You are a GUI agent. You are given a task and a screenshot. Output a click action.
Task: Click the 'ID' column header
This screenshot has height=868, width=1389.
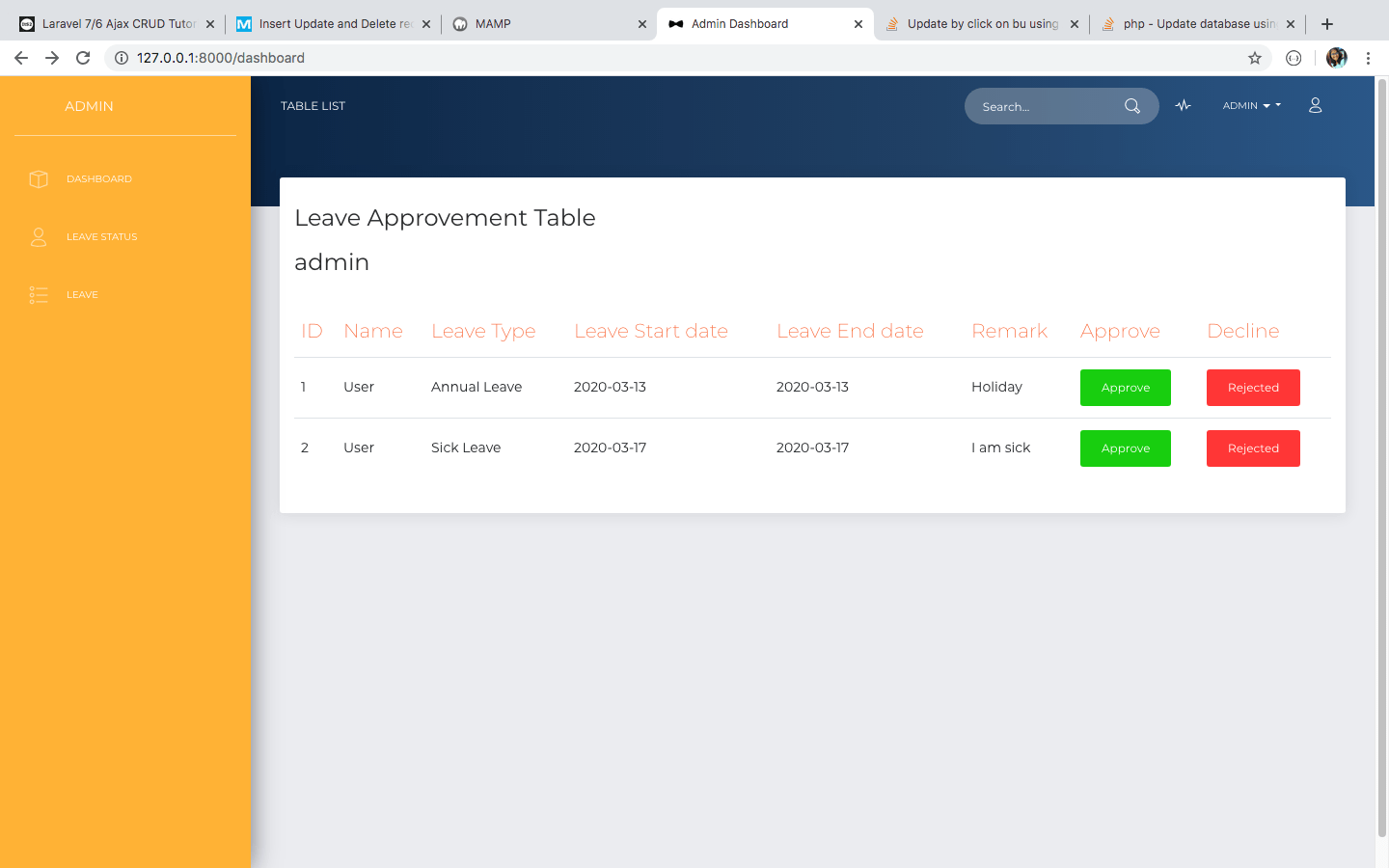[312, 332]
